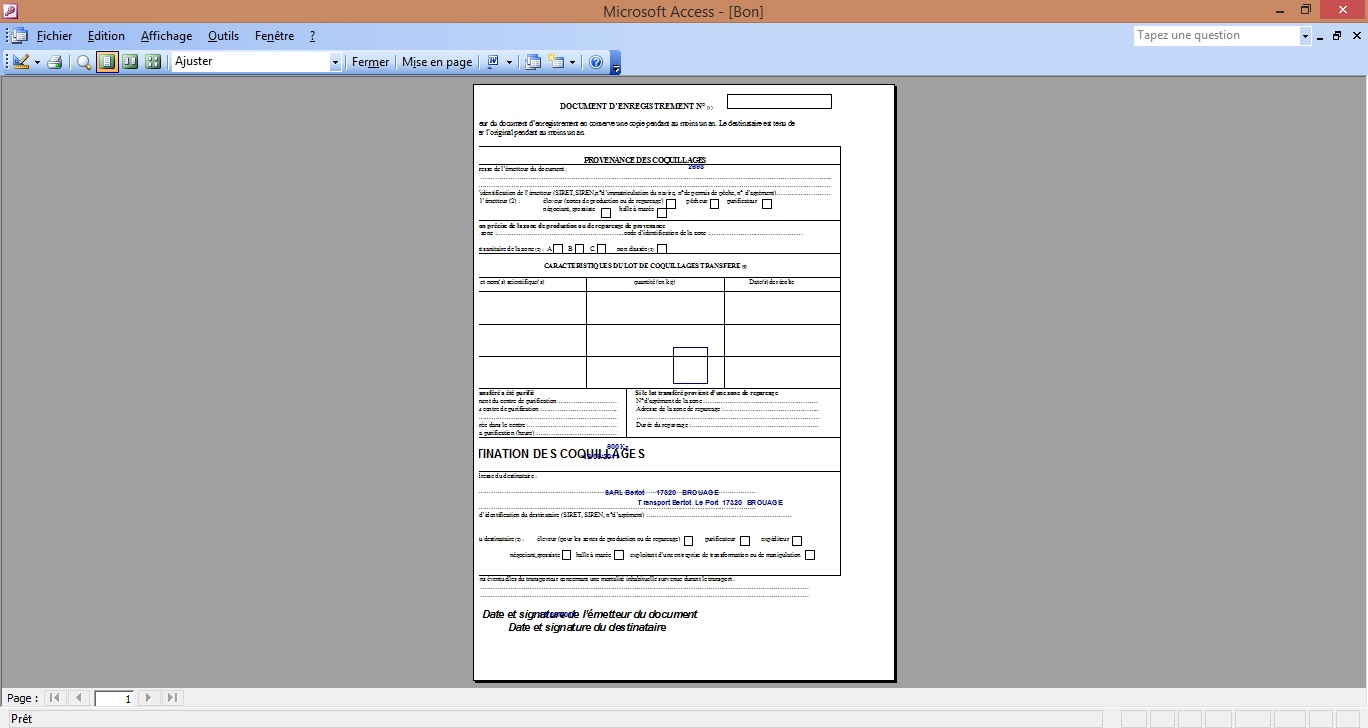Click 'Transport Bertot Le Port' address line

coord(710,503)
